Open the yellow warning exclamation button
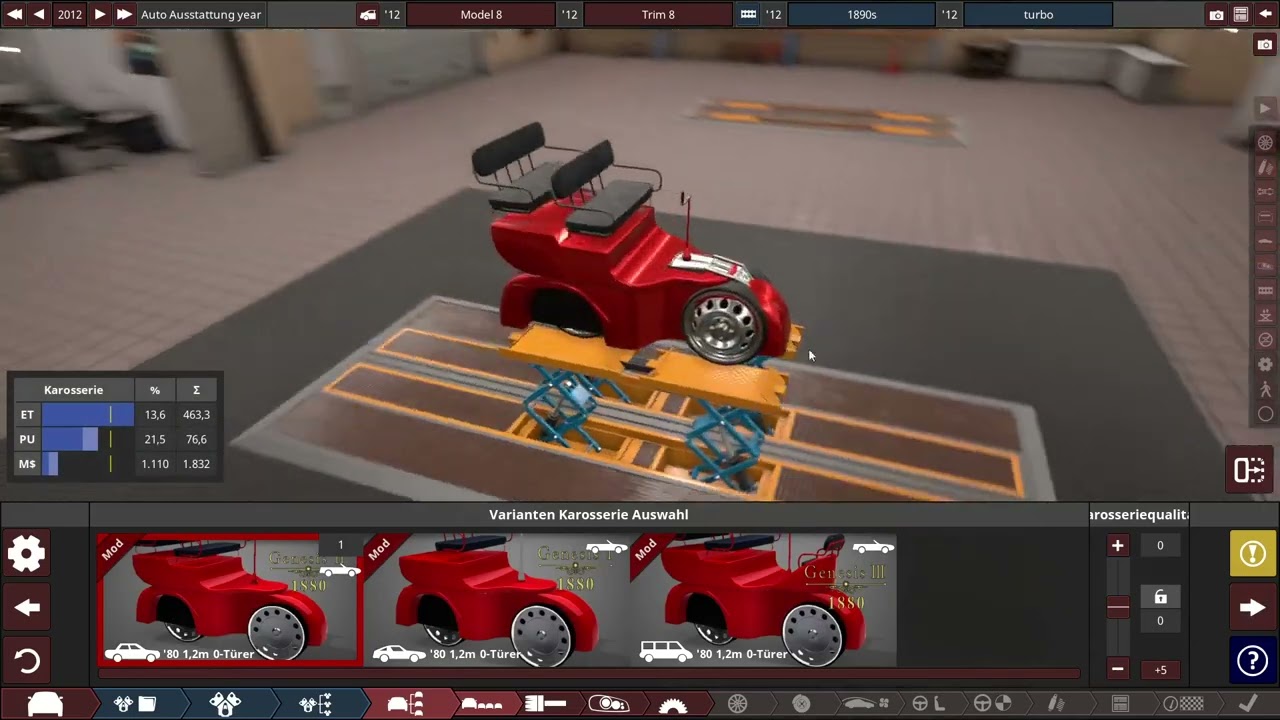 point(1252,553)
